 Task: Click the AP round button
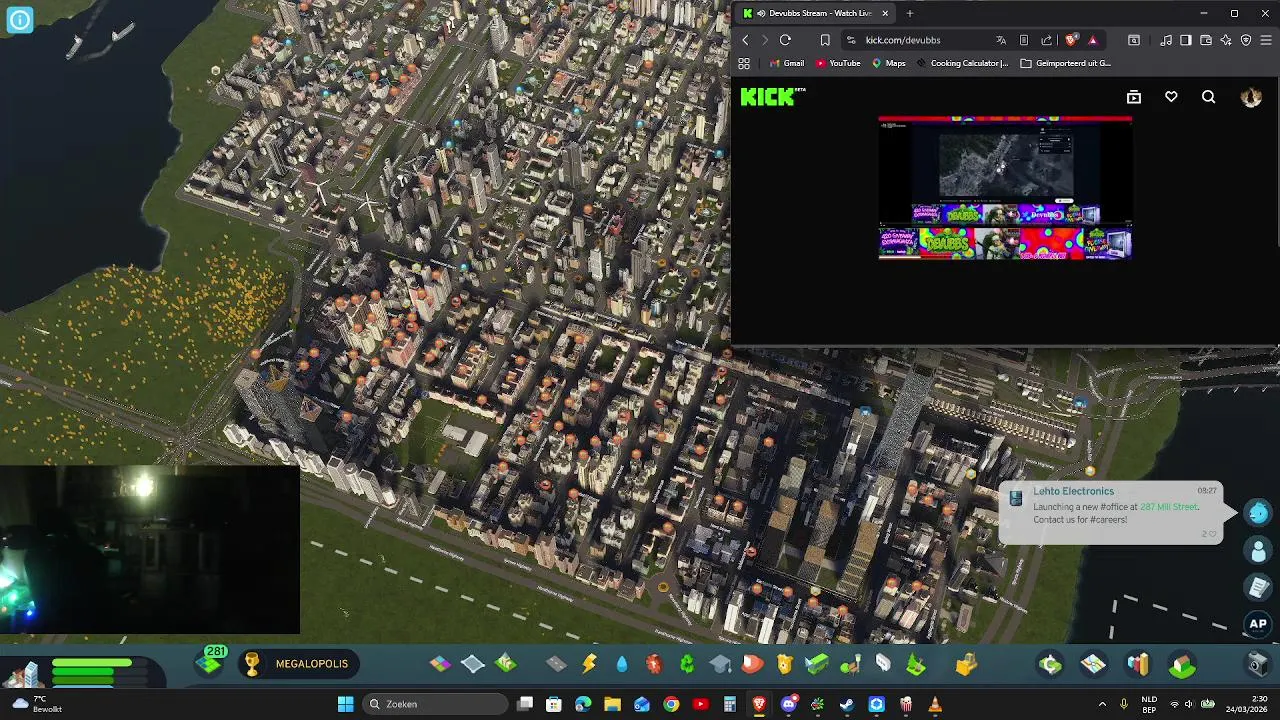[x=1258, y=624]
